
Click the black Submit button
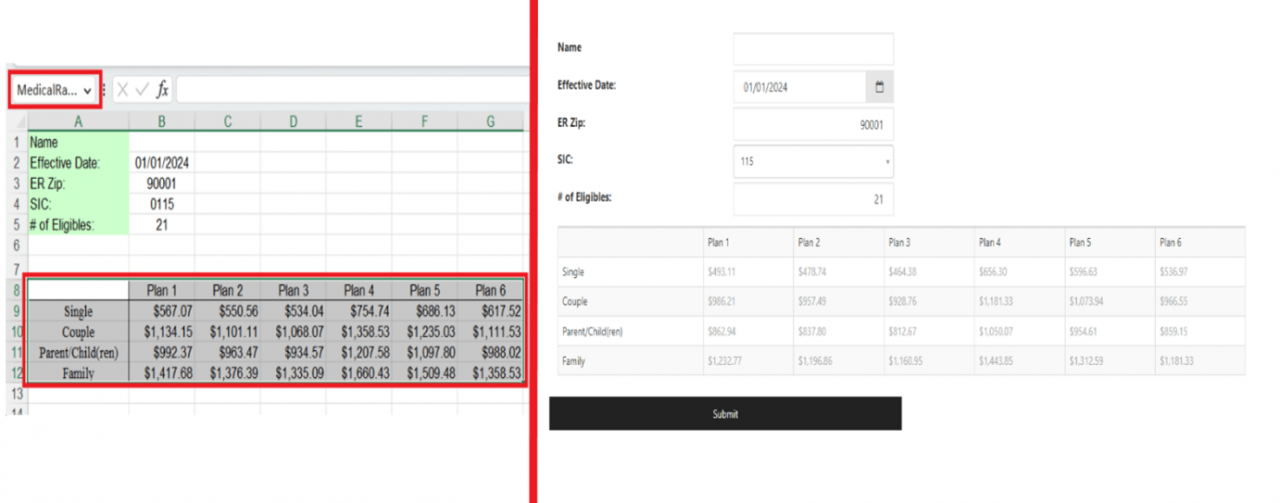pyautogui.click(x=725, y=413)
